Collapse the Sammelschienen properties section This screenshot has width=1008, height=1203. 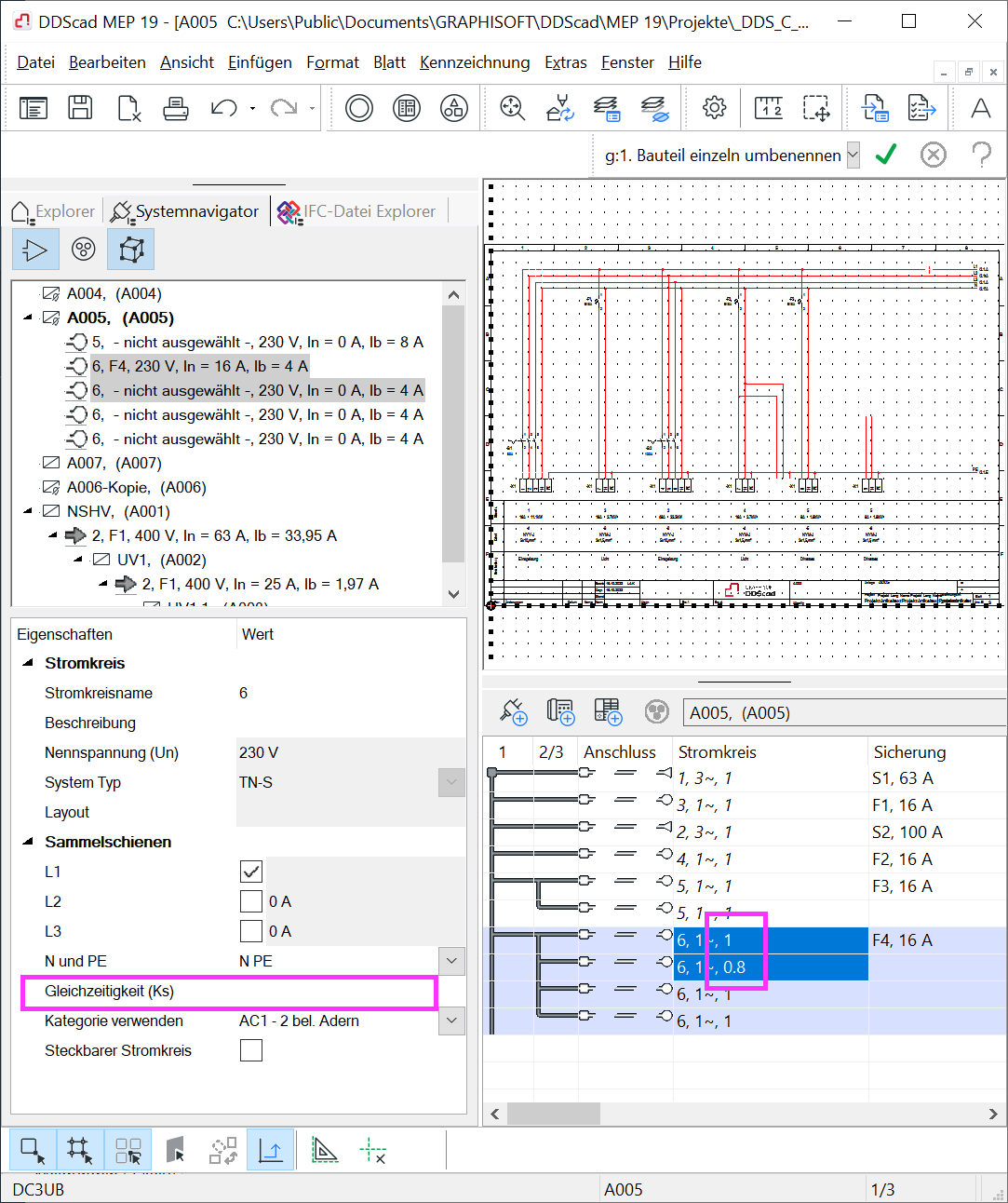pyautogui.click(x=28, y=842)
